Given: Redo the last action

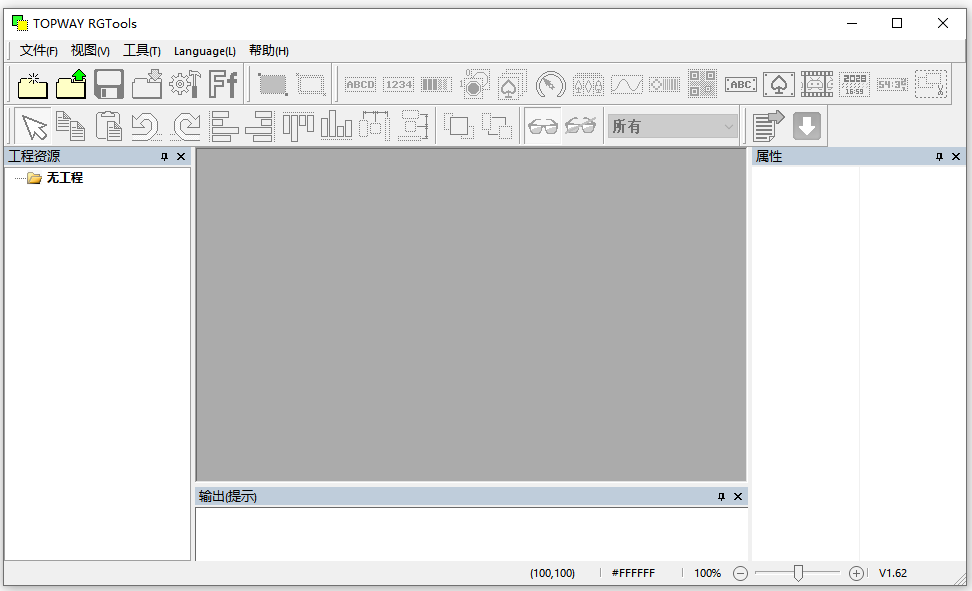Looking at the screenshot, I should (185, 127).
